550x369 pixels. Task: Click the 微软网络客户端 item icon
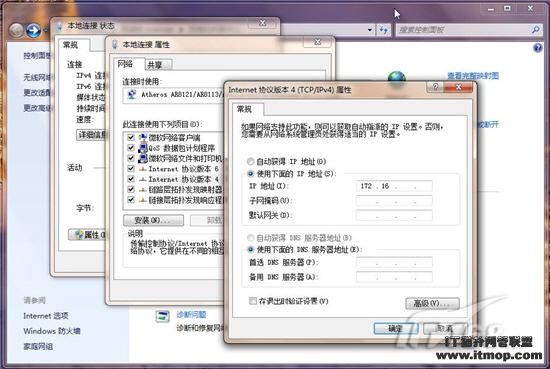click(142, 137)
